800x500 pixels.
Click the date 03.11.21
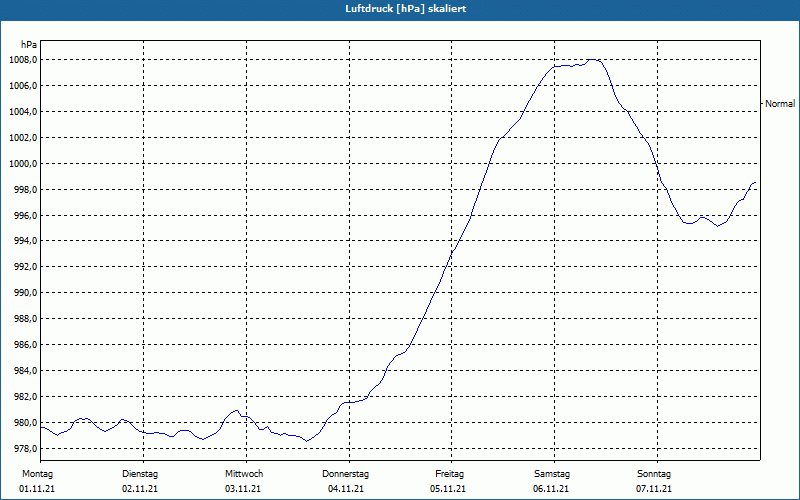tap(243, 489)
